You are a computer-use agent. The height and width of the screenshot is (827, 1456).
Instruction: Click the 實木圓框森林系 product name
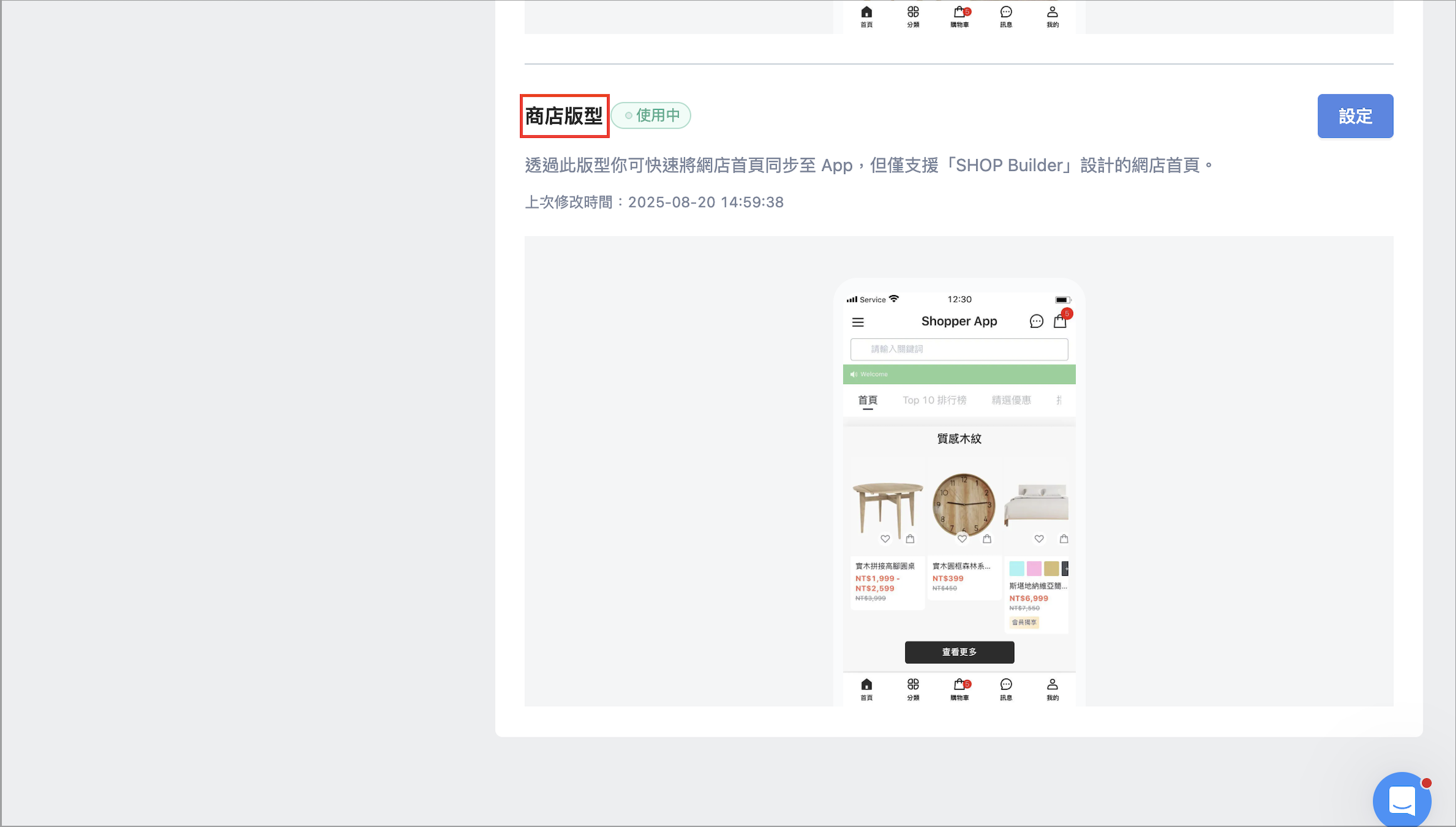(x=961, y=566)
